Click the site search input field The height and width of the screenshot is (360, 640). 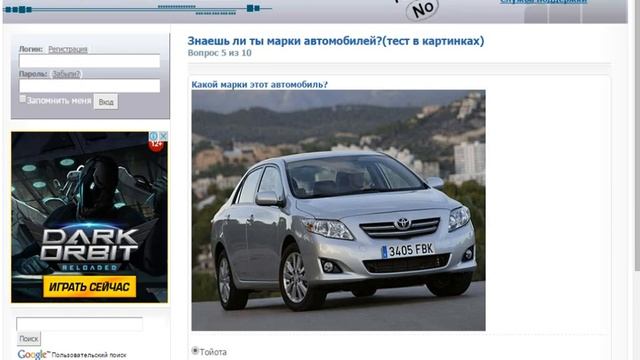point(80,324)
